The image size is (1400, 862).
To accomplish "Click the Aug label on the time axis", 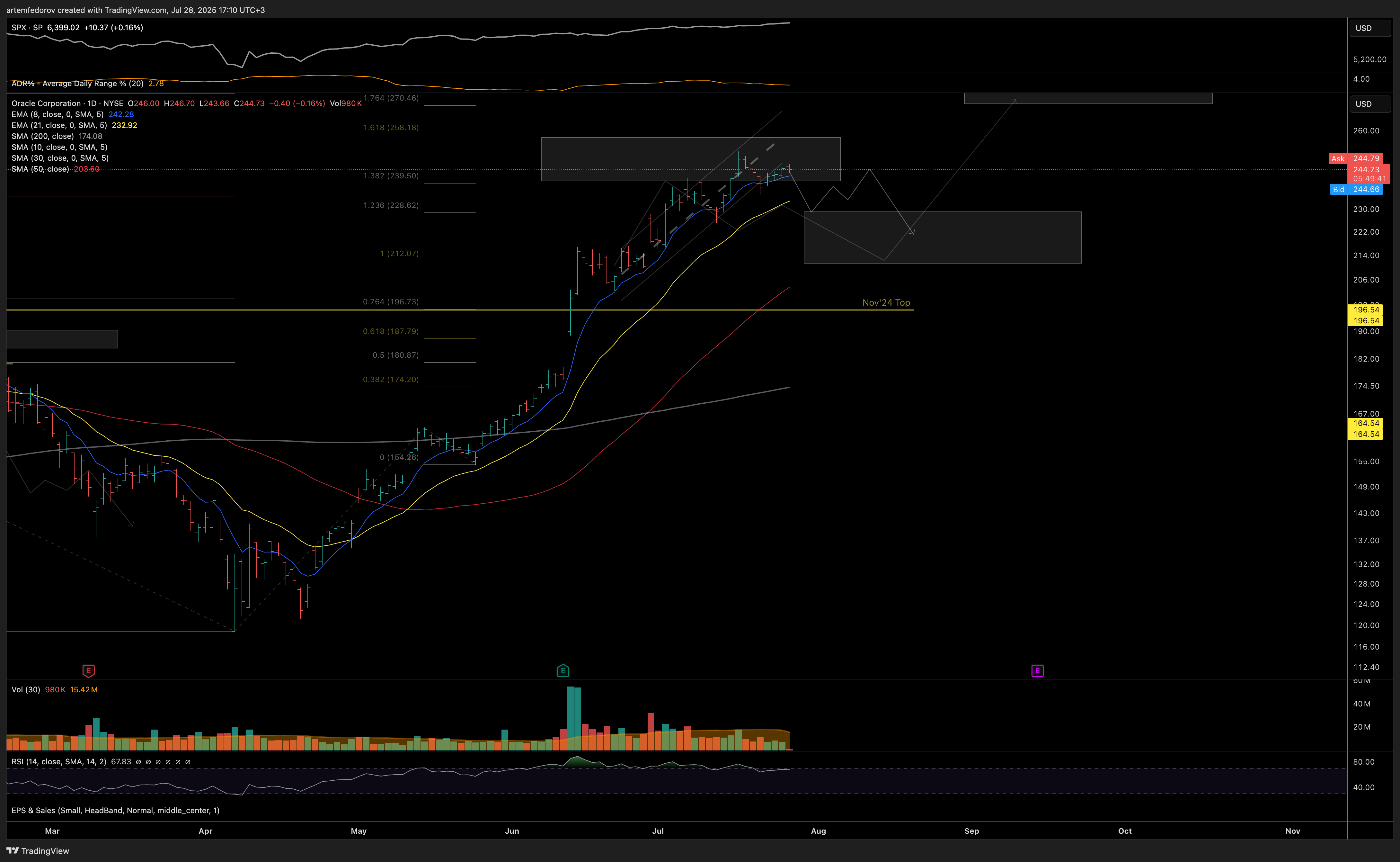I will [819, 831].
